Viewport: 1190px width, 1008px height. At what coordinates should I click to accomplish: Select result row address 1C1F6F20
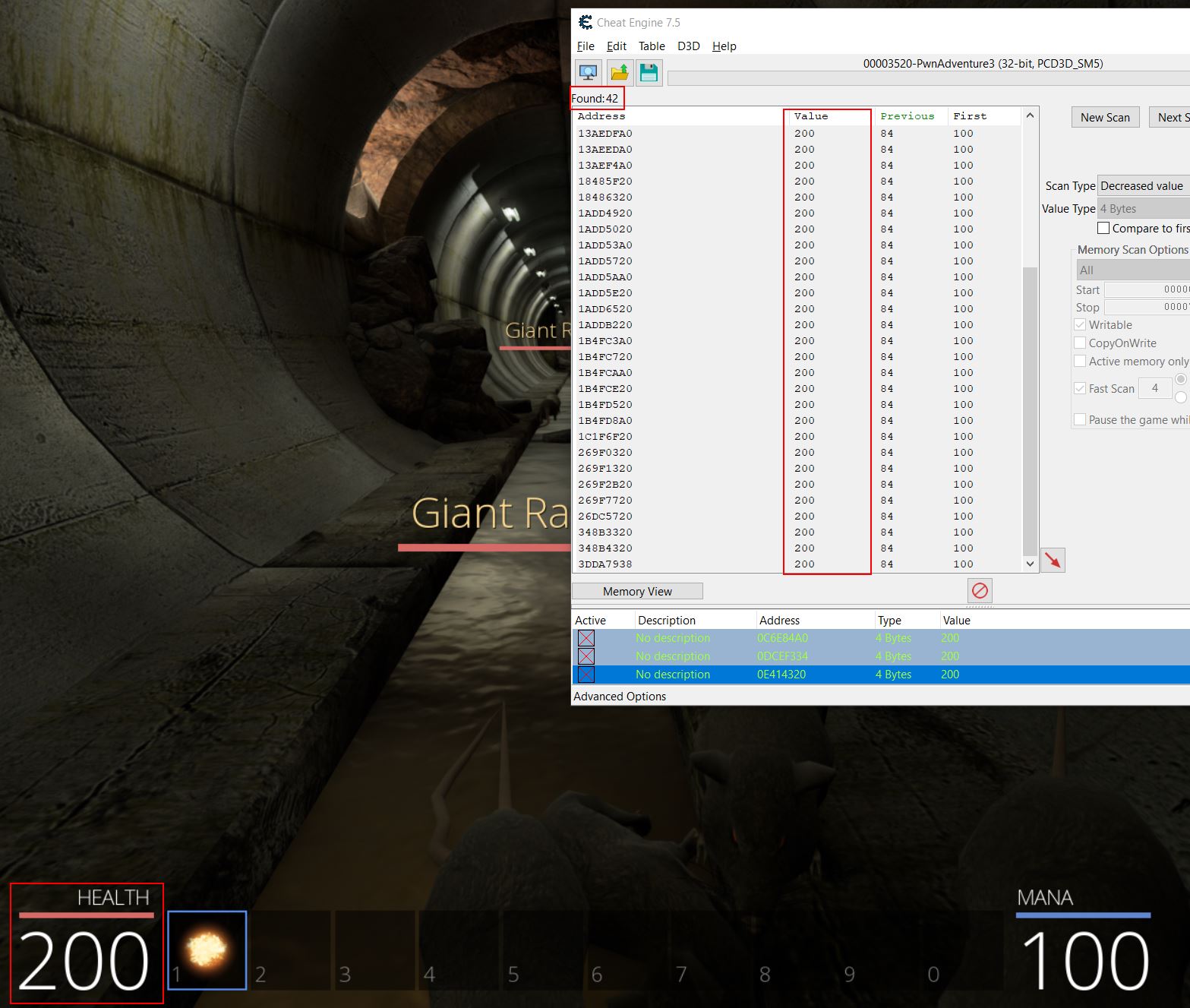[797, 436]
